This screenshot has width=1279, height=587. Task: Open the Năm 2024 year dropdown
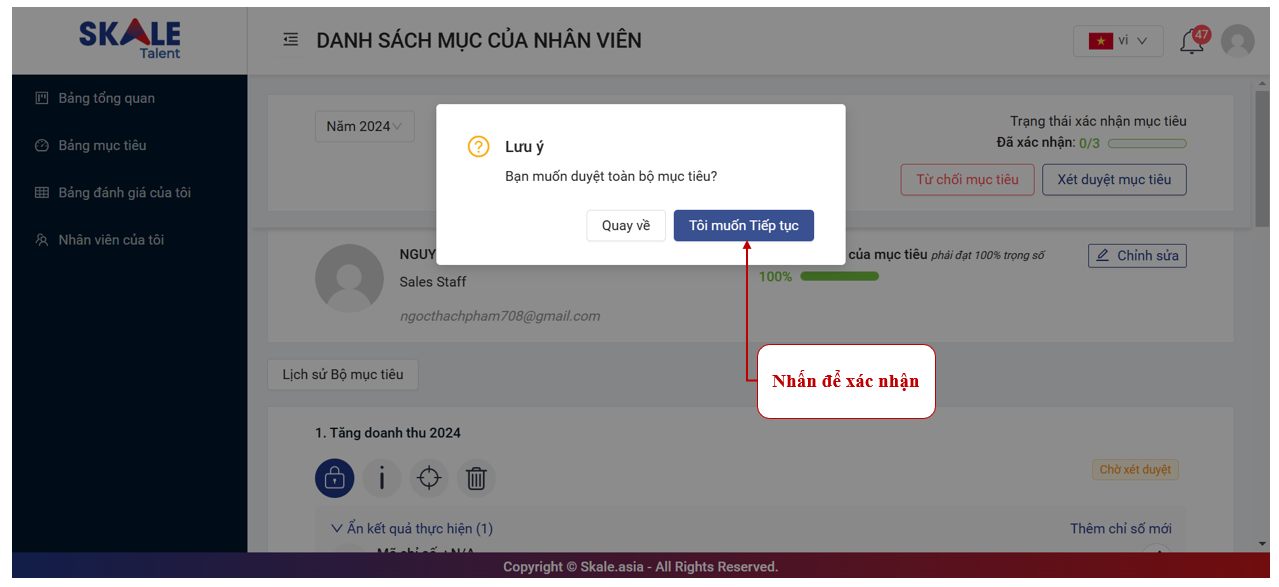(x=364, y=126)
